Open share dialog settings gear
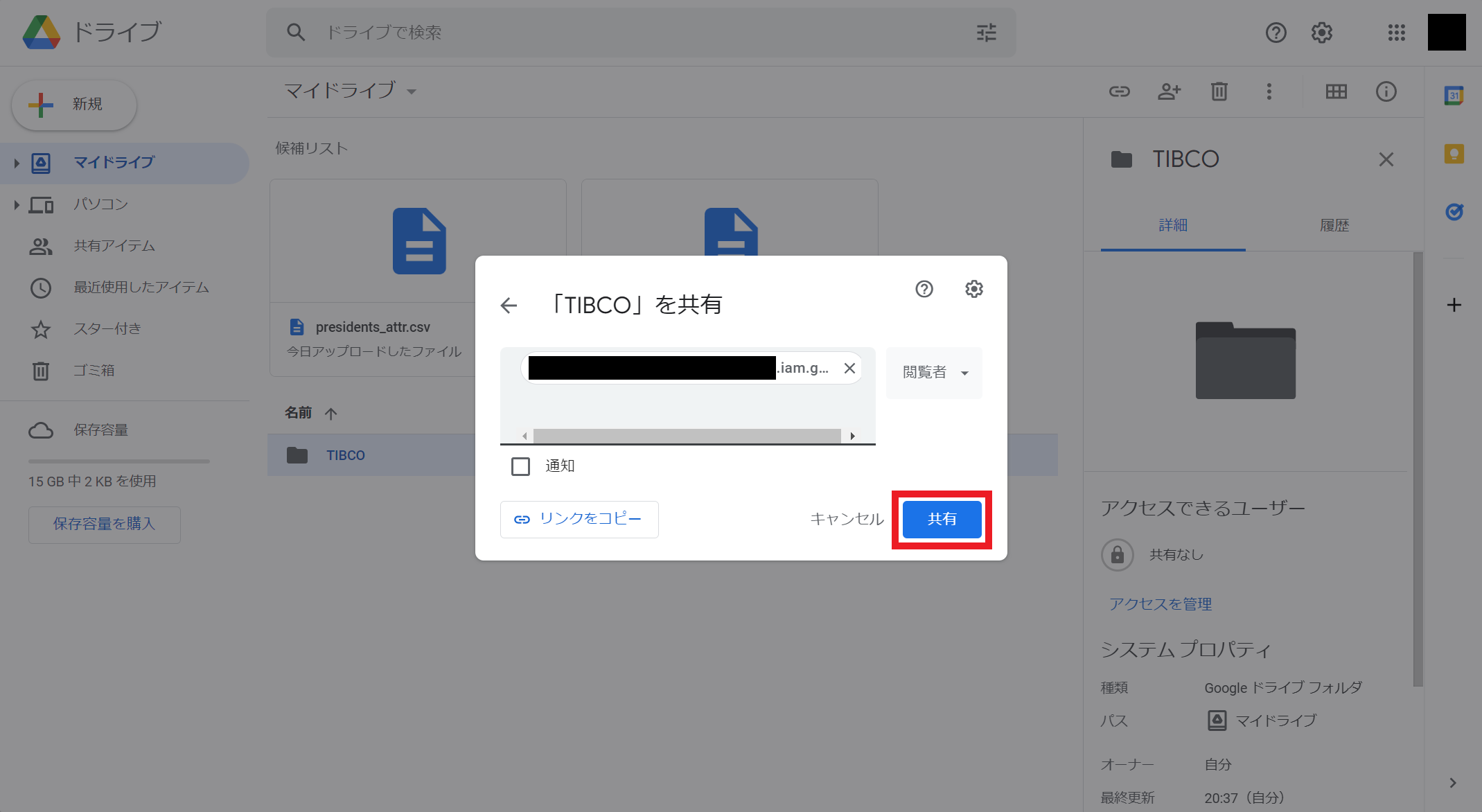 pyautogui.click(x=974, y=289)
